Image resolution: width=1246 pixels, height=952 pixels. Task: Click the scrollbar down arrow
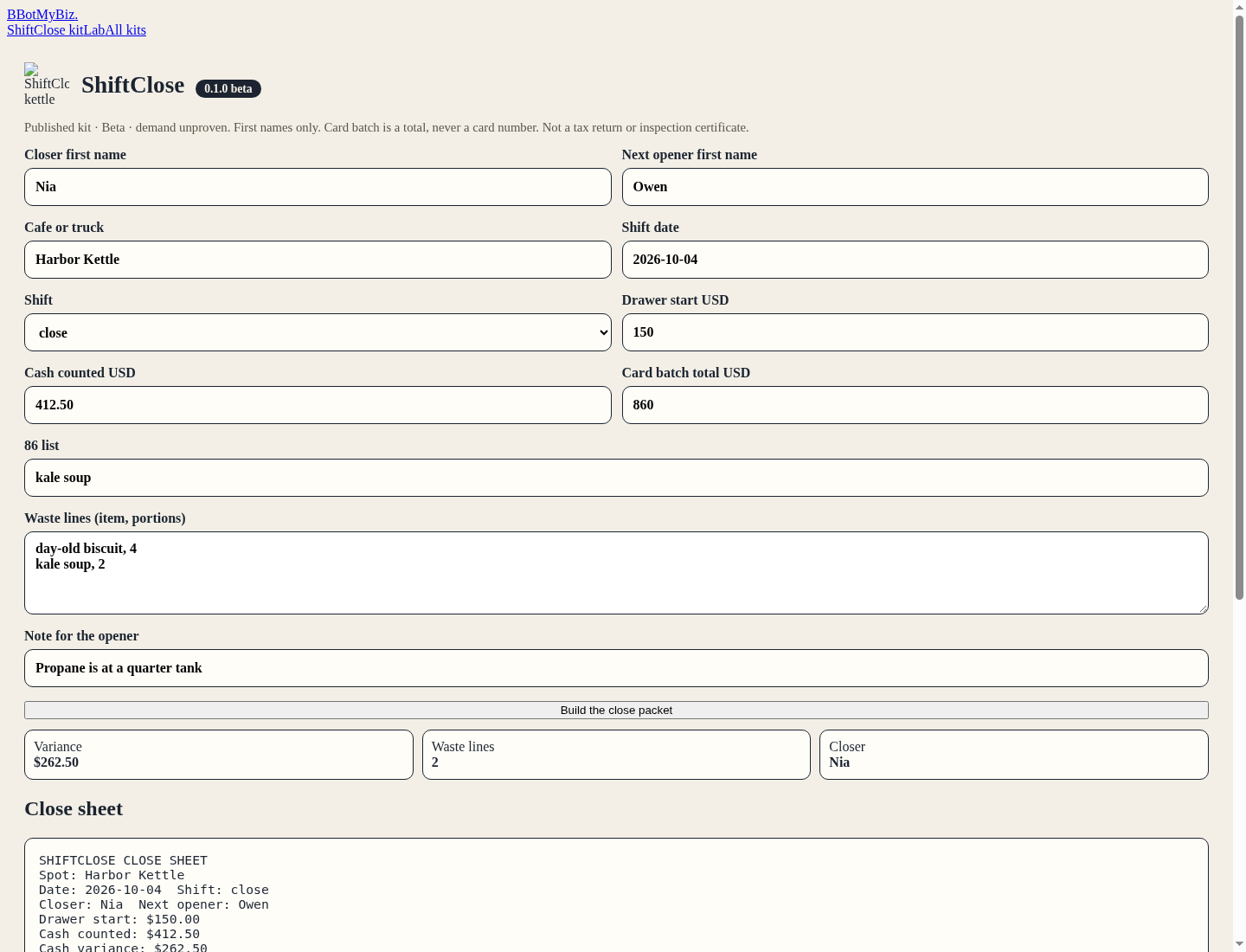point(1239,944)
